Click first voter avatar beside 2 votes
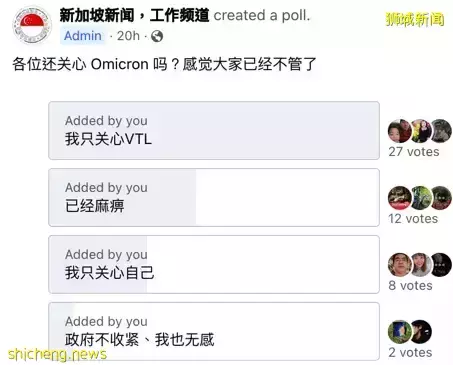453x365 pixels. [399, 332]
